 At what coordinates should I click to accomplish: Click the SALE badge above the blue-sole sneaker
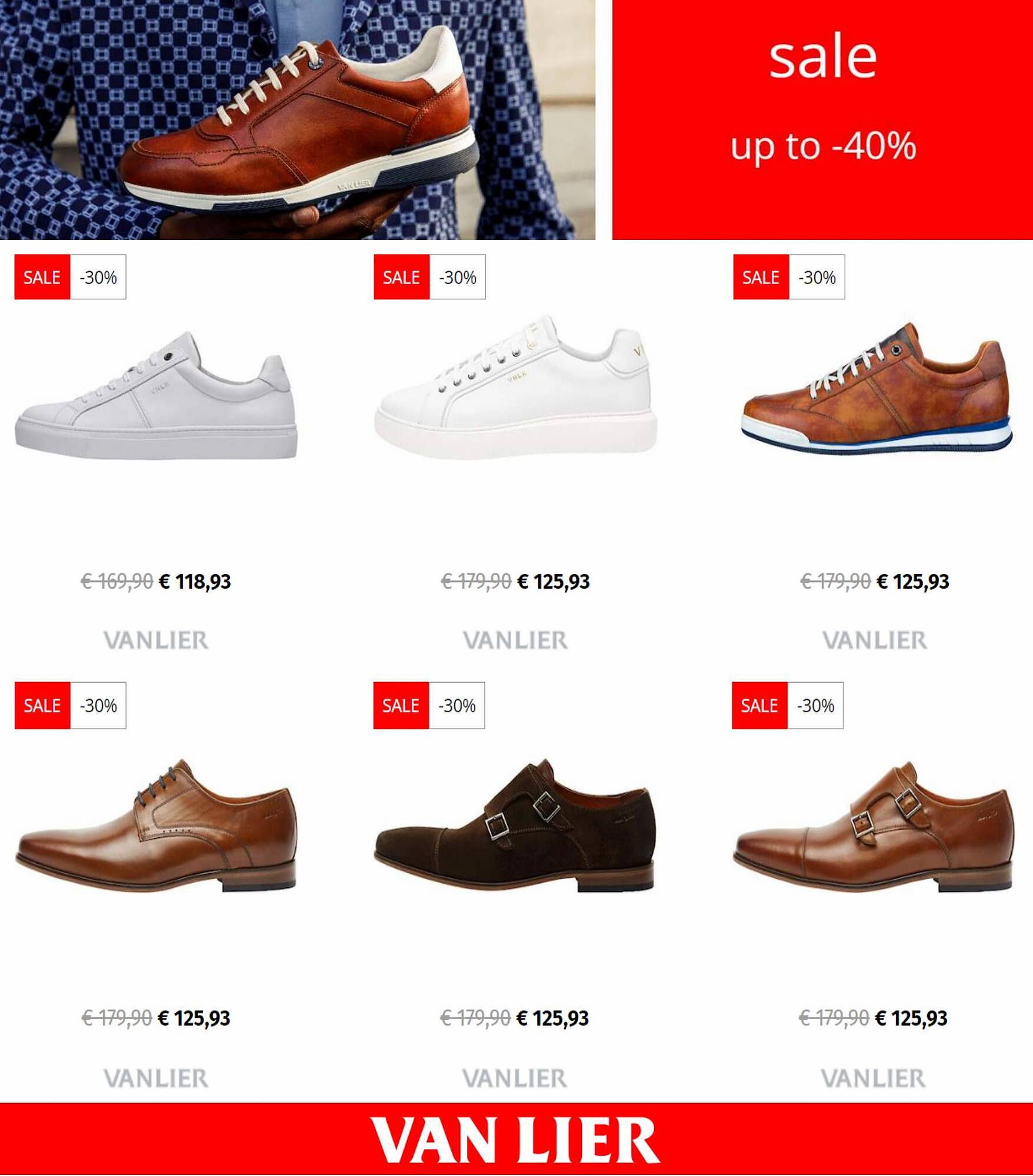(x=761, y=277)
